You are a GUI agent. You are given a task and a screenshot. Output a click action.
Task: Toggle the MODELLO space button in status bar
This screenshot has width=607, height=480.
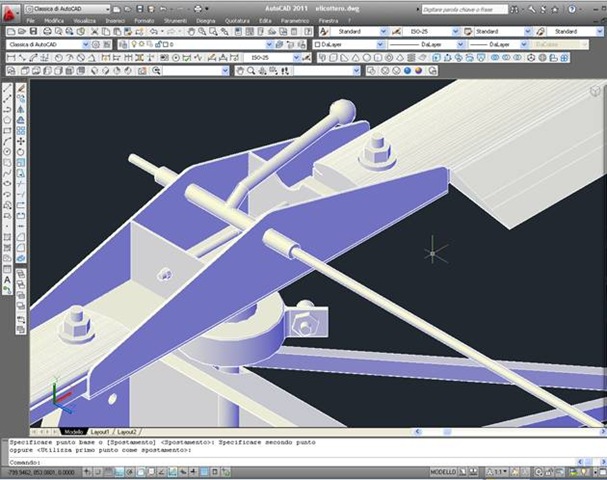(x=444, y=470)
